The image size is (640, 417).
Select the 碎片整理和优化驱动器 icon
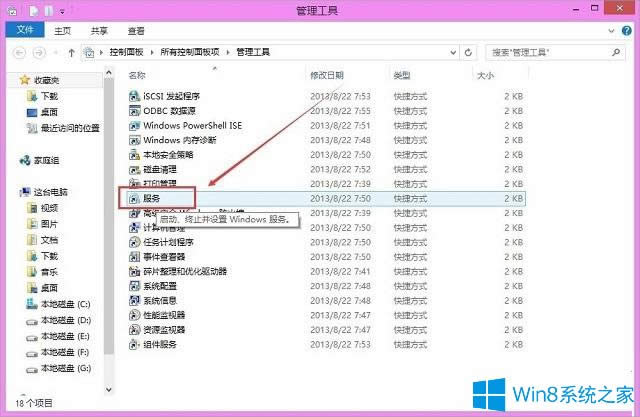(x=134, y=271)
